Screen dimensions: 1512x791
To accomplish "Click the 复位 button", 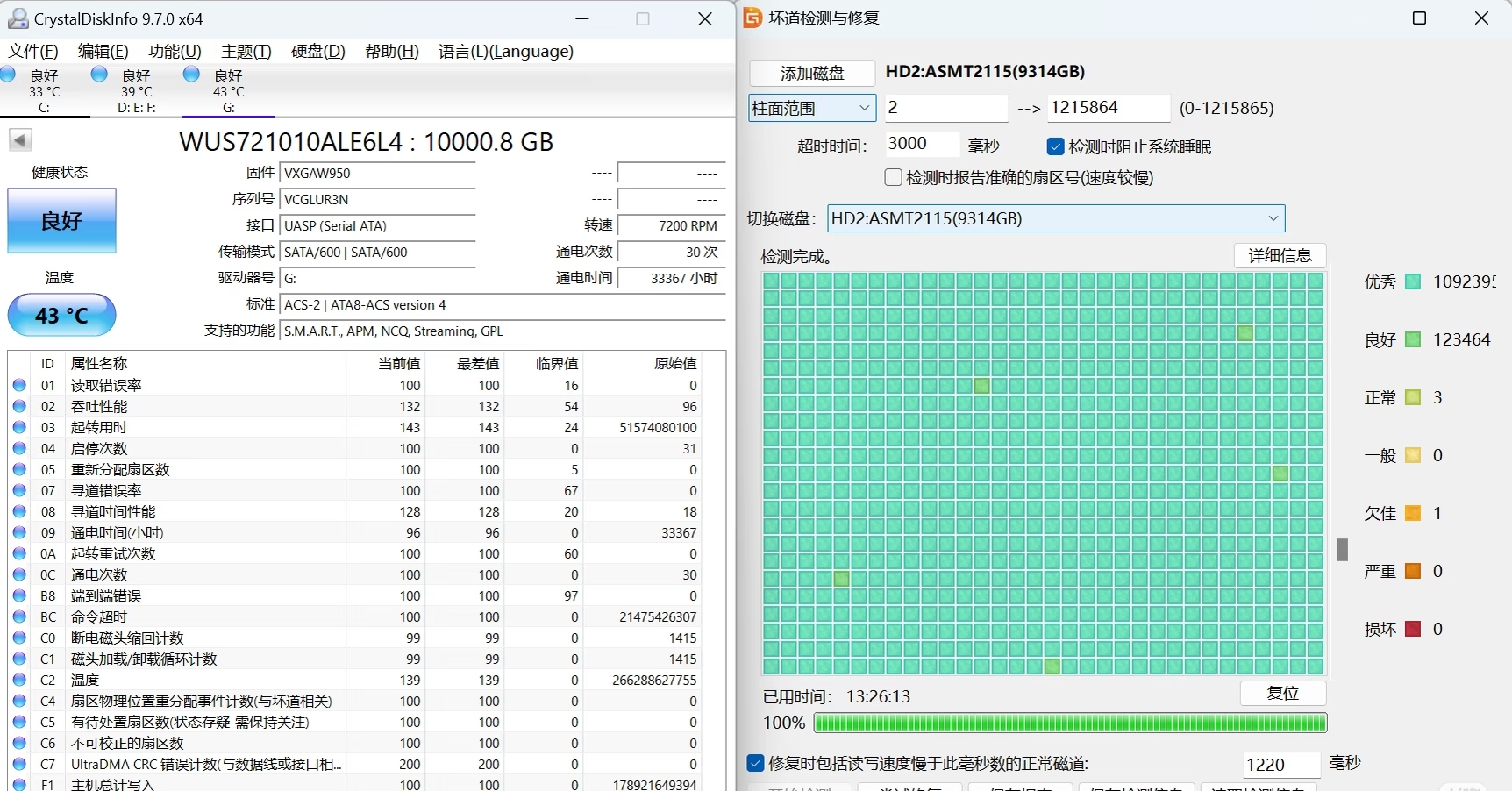I will coord(1283,693).
